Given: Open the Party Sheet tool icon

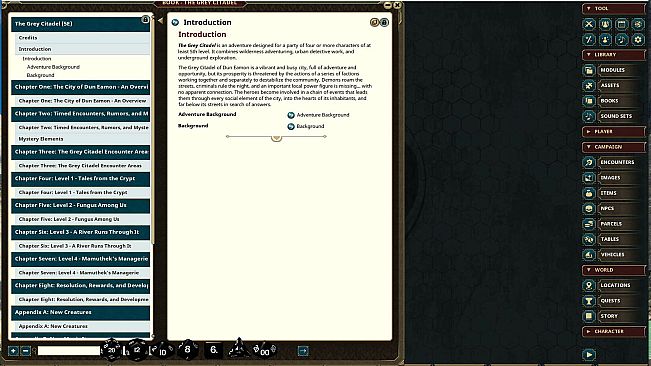Looking at the screenshot, I should [x=605, y=24].
